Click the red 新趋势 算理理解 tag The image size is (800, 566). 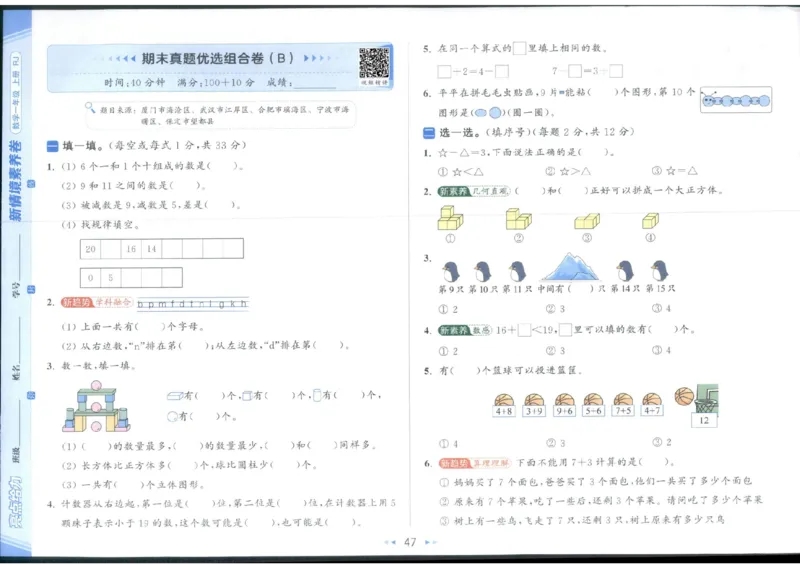pos(474,463)
